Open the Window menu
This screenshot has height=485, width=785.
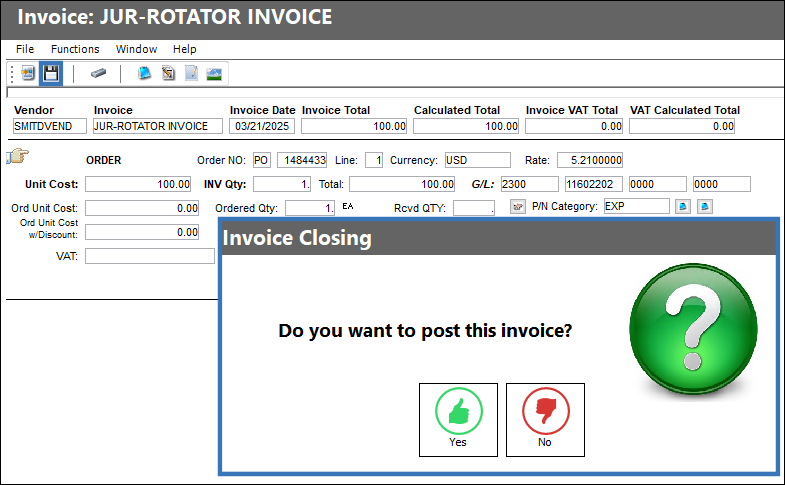pos(136,49)
